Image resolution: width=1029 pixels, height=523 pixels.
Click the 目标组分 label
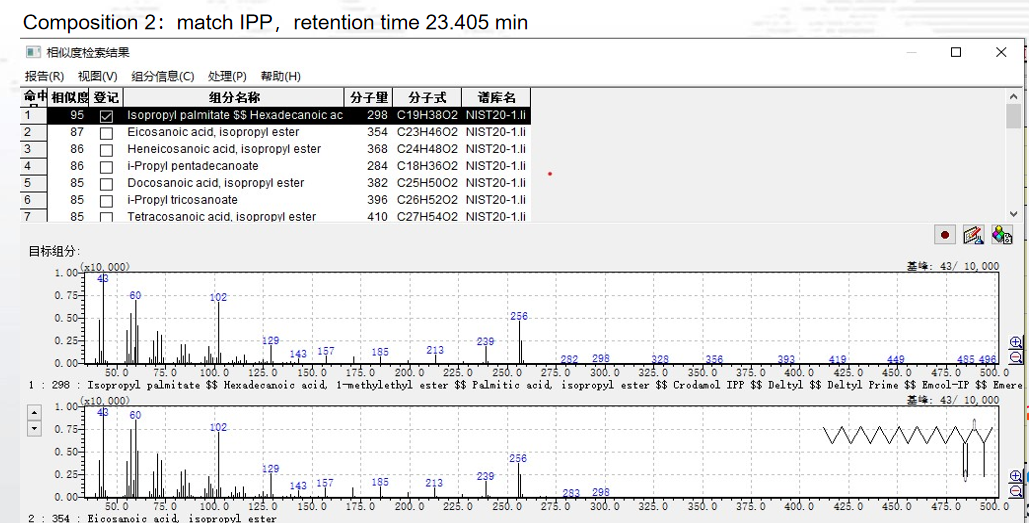click(x=54, y=251)
